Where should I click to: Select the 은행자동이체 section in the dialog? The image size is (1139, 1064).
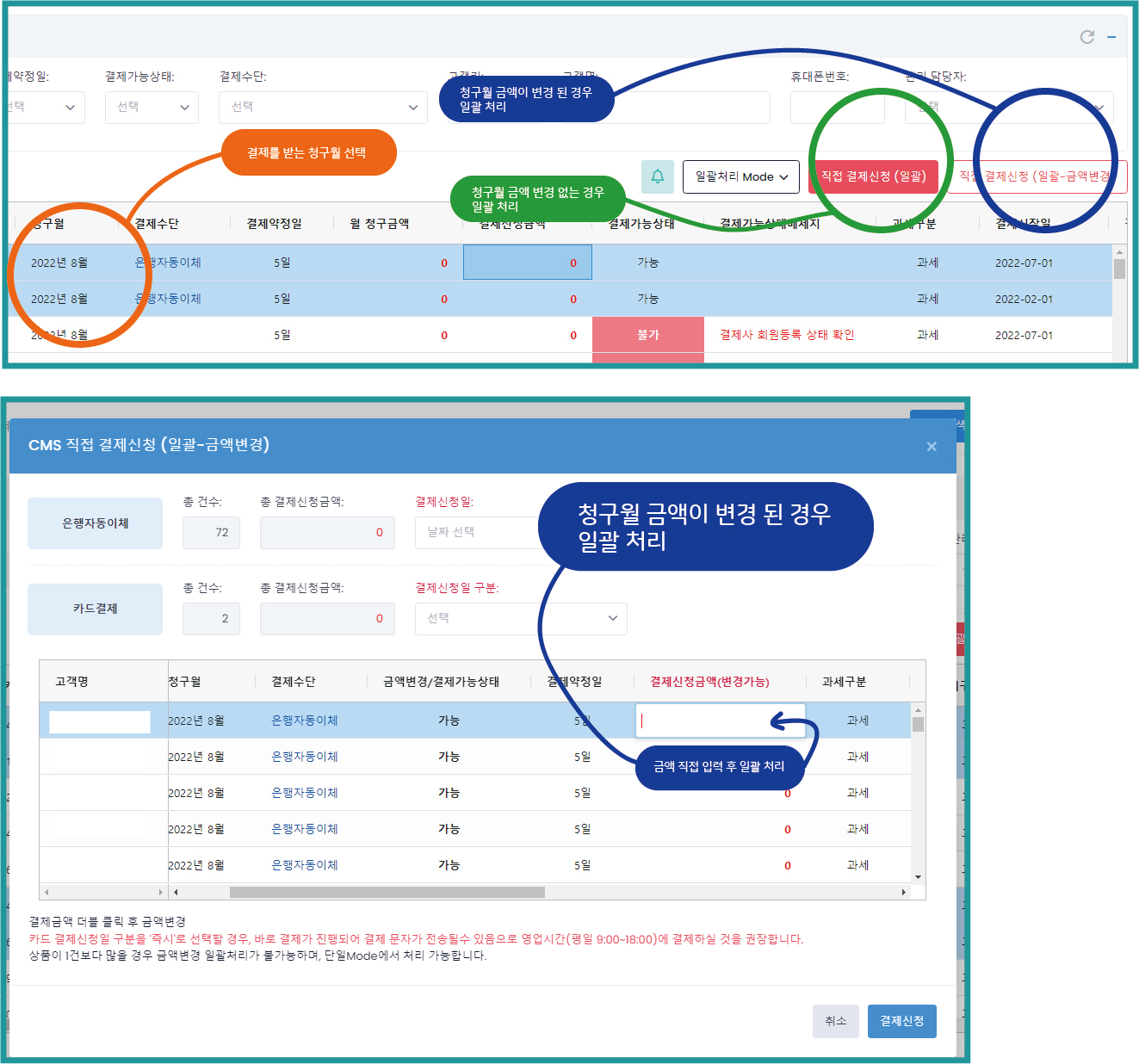pyautogui.click(x=96, y=523)
